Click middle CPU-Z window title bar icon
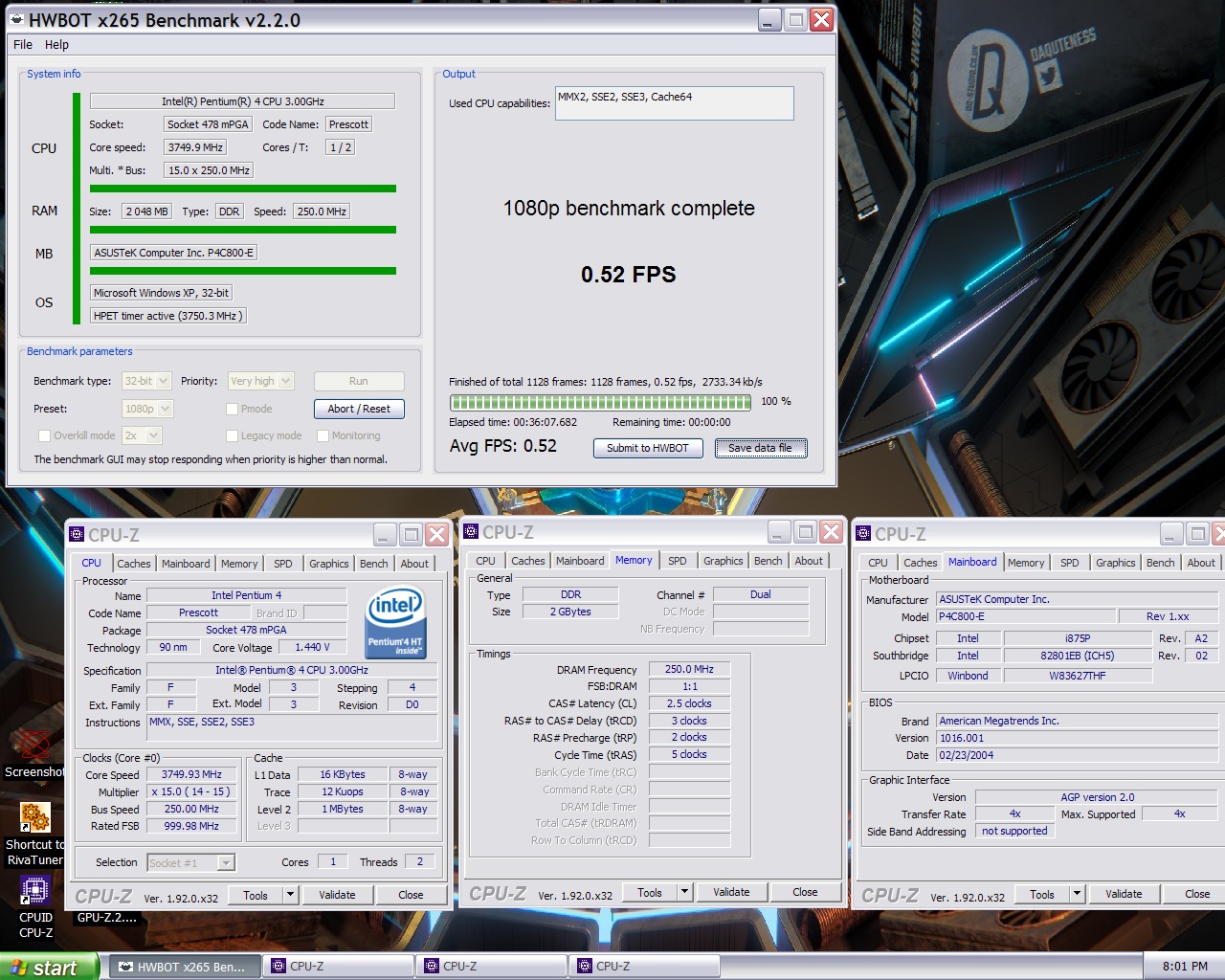Screen dimensions: 1225x980 pos(471,532)
